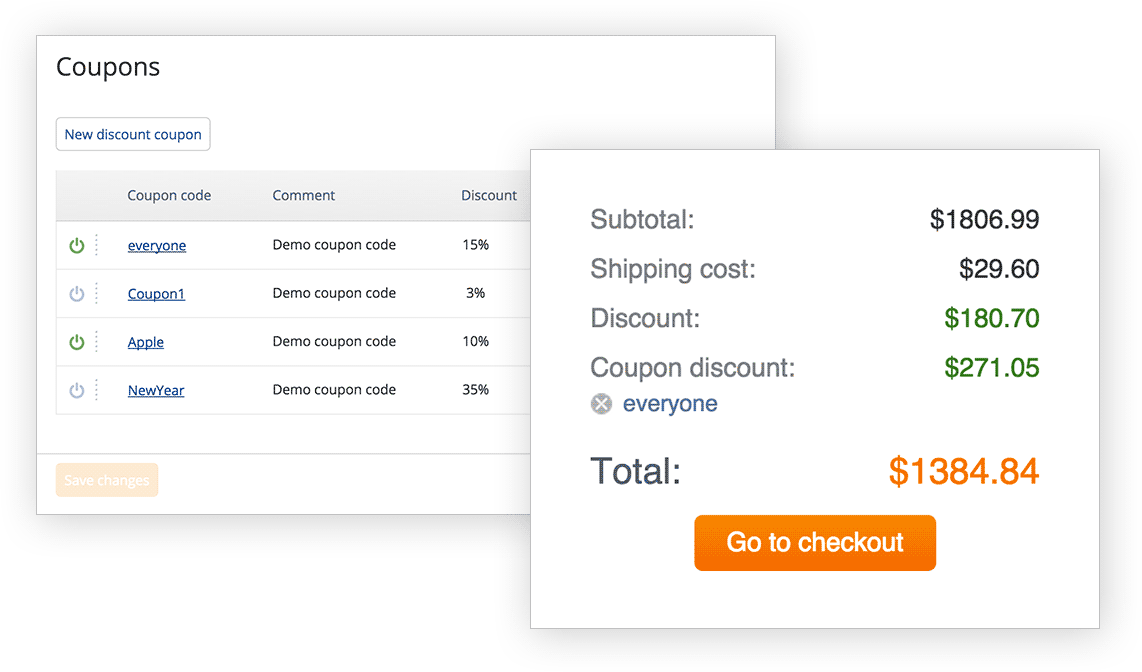The height and width of the screenshot is (672, 1142).
Task: Click the applied everyone coupon name in cart
Action: pos(670,404)
